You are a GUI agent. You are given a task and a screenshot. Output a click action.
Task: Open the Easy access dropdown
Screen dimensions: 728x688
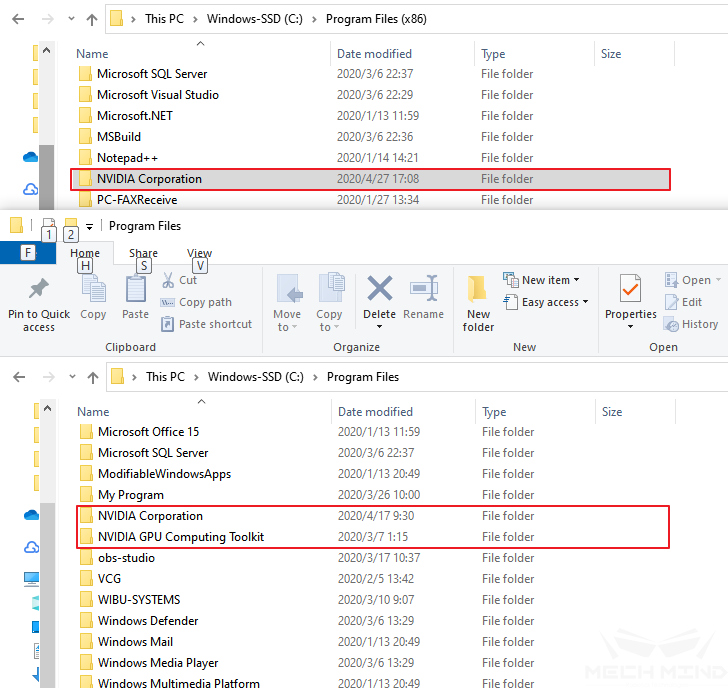[x=546, y=302]
